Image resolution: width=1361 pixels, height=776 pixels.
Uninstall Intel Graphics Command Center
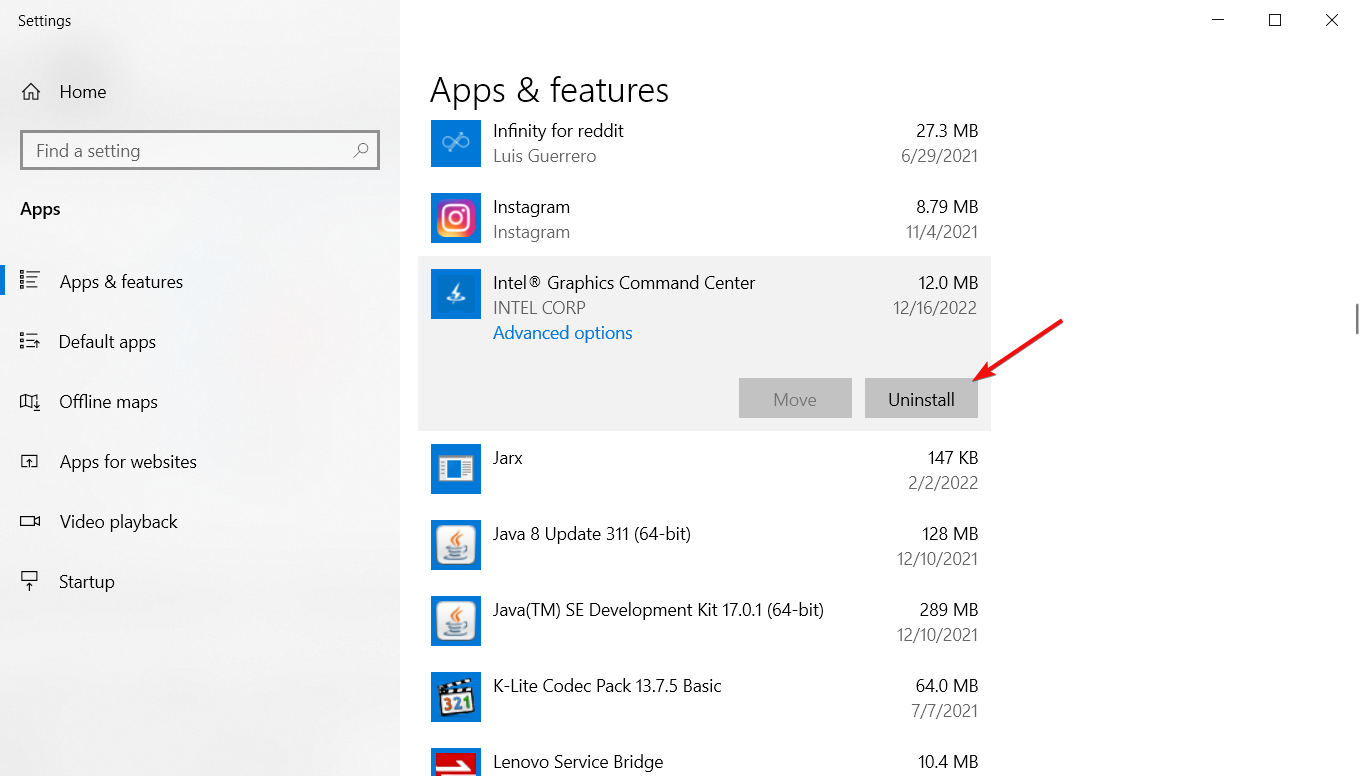point(921,398)
